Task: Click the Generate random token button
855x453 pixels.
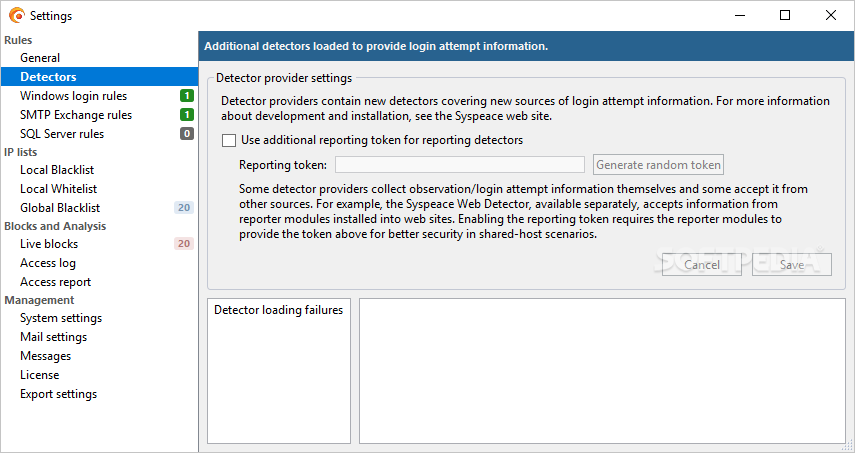Action: pyautogui.click(x=658, y=165)
